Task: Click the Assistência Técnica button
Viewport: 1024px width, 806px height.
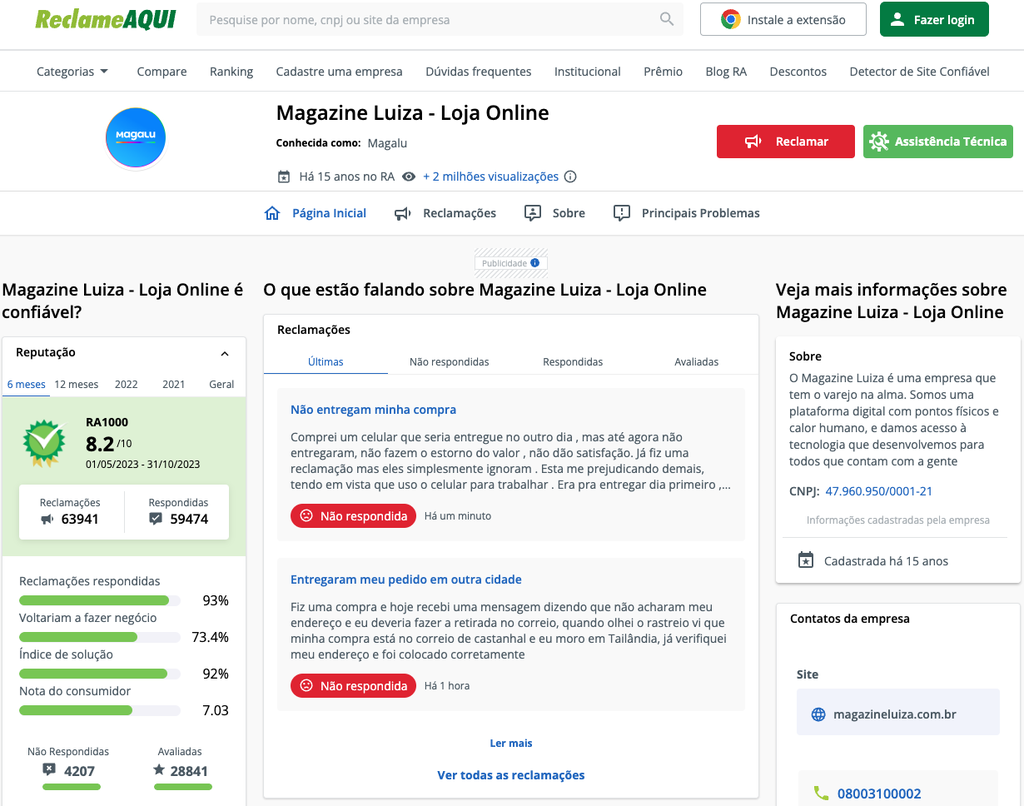Action: pyautogui.click(x=938, y=142)
